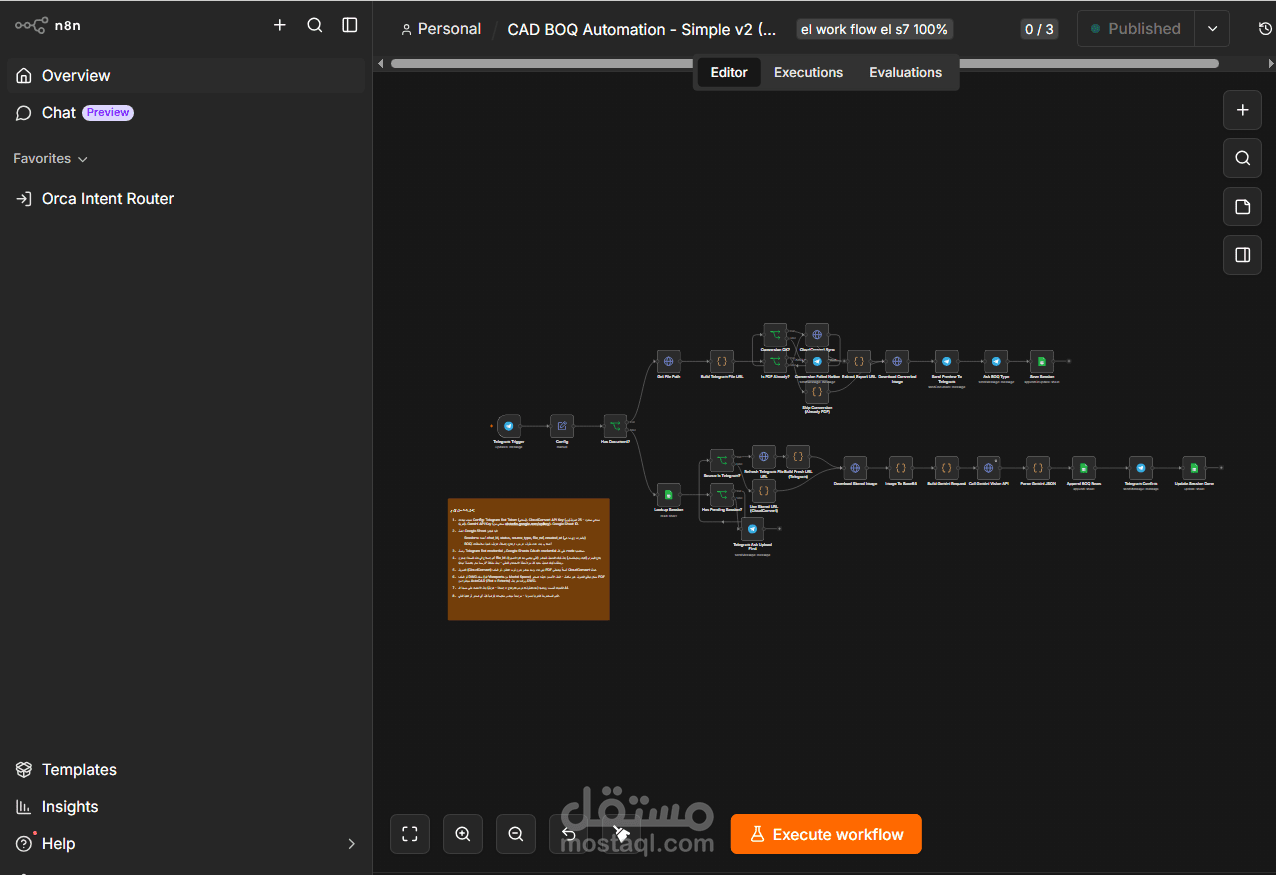Open Use Stored URL (CloudConvert) node
The height and width of the screenshot is (875, 1276).
tap(763, 492)
